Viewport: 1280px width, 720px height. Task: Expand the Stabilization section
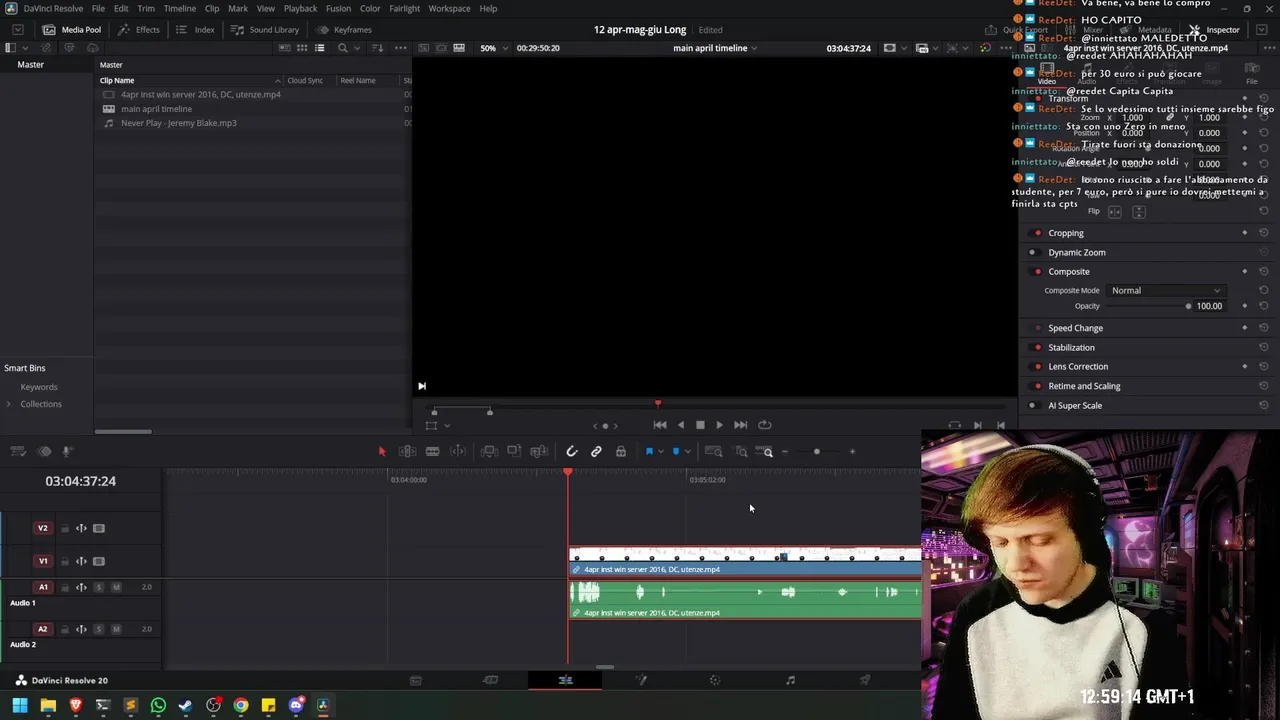pyautogui.click(x=1071, y=347)
